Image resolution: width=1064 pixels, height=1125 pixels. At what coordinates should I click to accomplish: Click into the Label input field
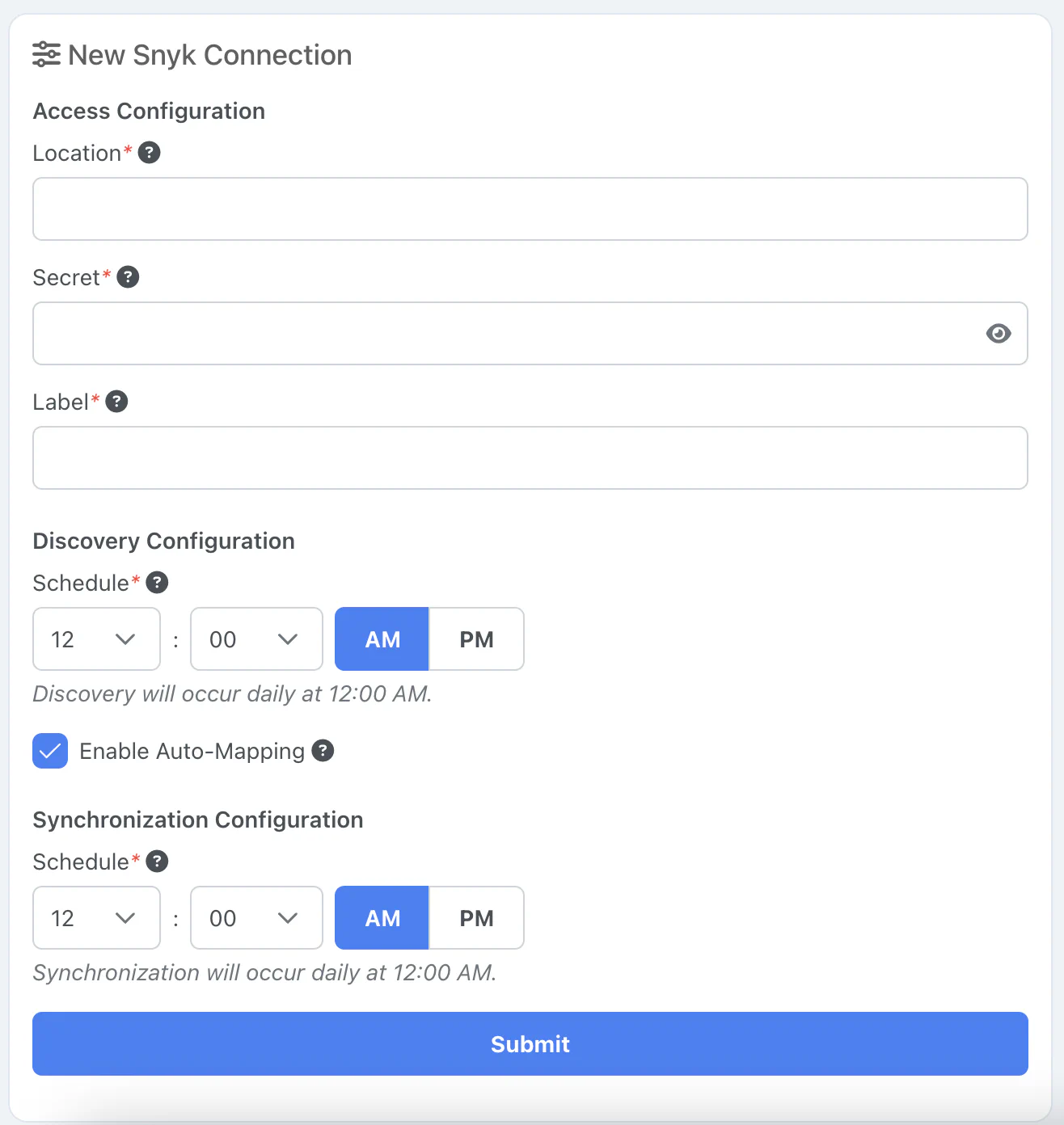click(x=530, y=458)
